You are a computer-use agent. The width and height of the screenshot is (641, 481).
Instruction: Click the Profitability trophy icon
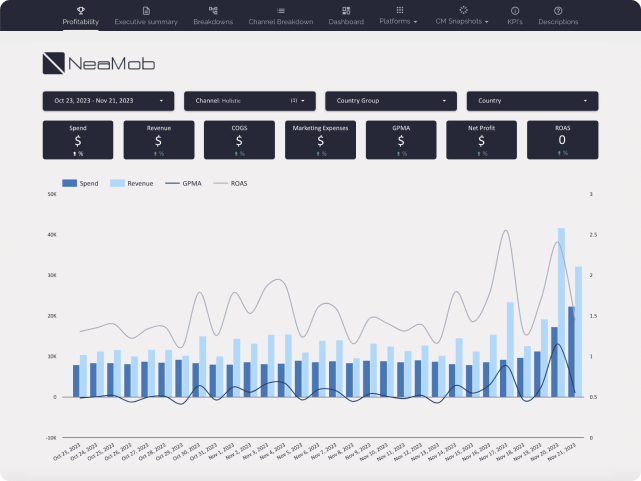coord(80,9)
